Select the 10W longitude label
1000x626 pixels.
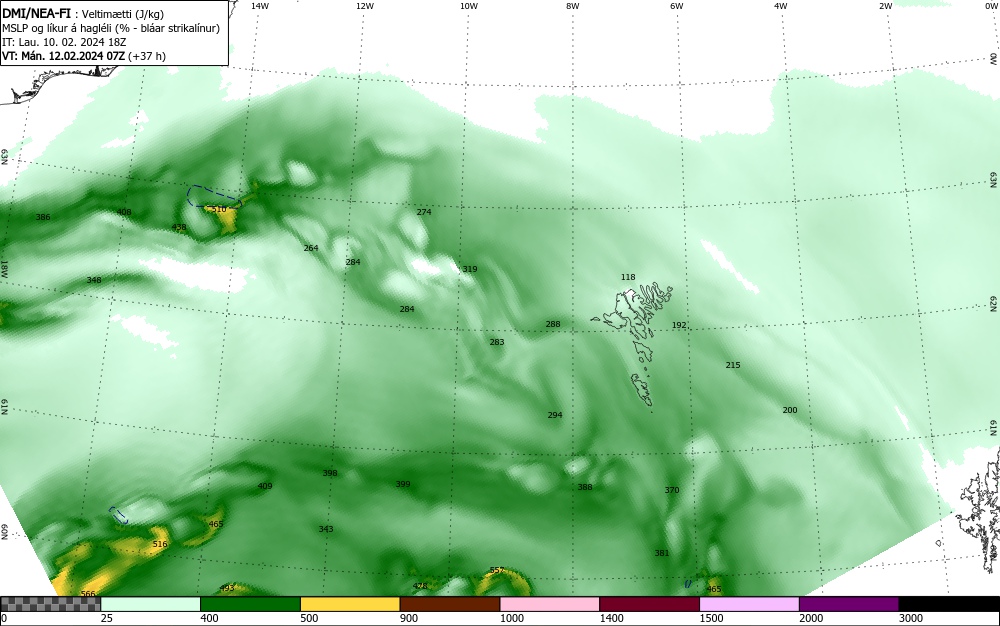tap(469, 6)
